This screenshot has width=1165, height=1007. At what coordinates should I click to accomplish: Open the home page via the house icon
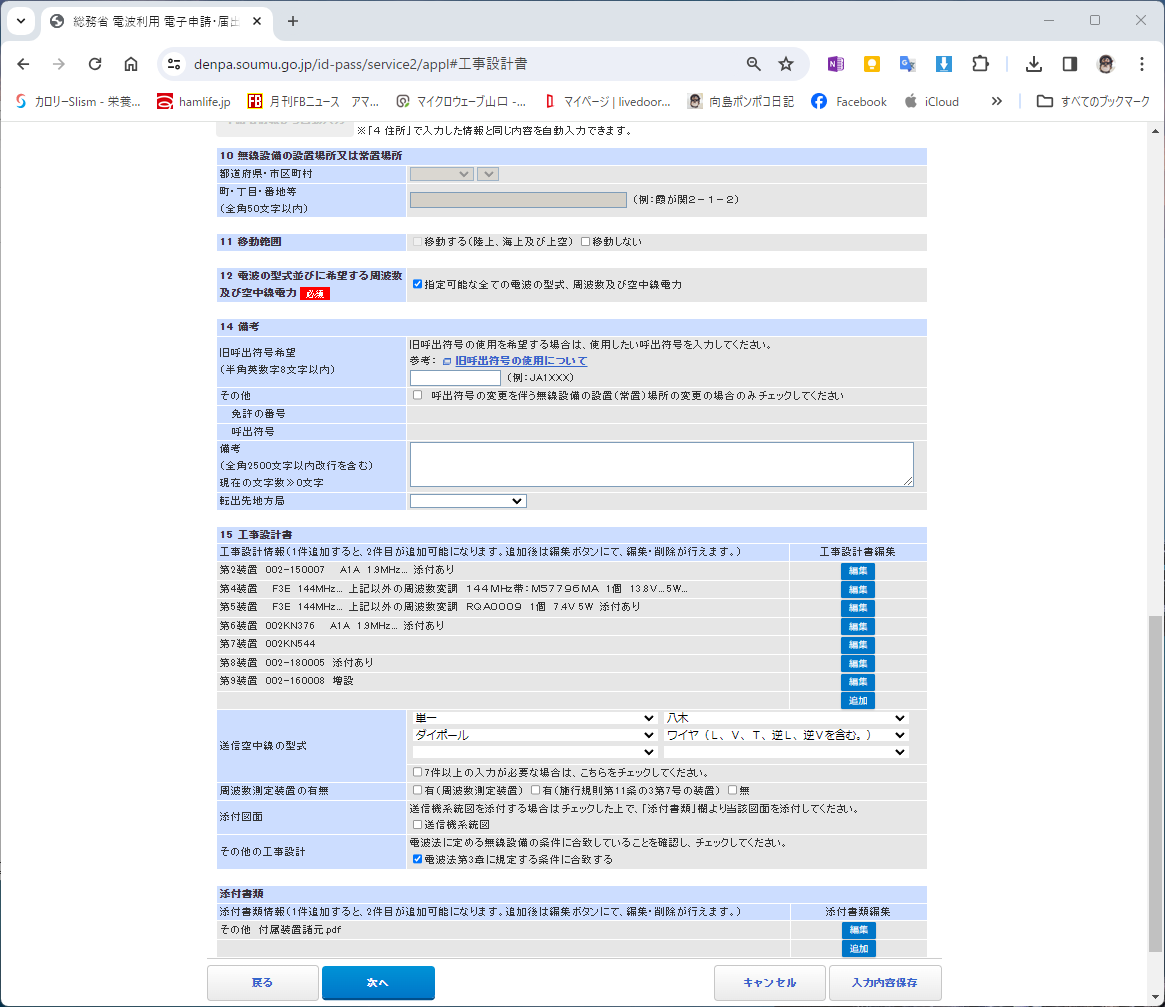pyautogui.click(x=131, y=64)
